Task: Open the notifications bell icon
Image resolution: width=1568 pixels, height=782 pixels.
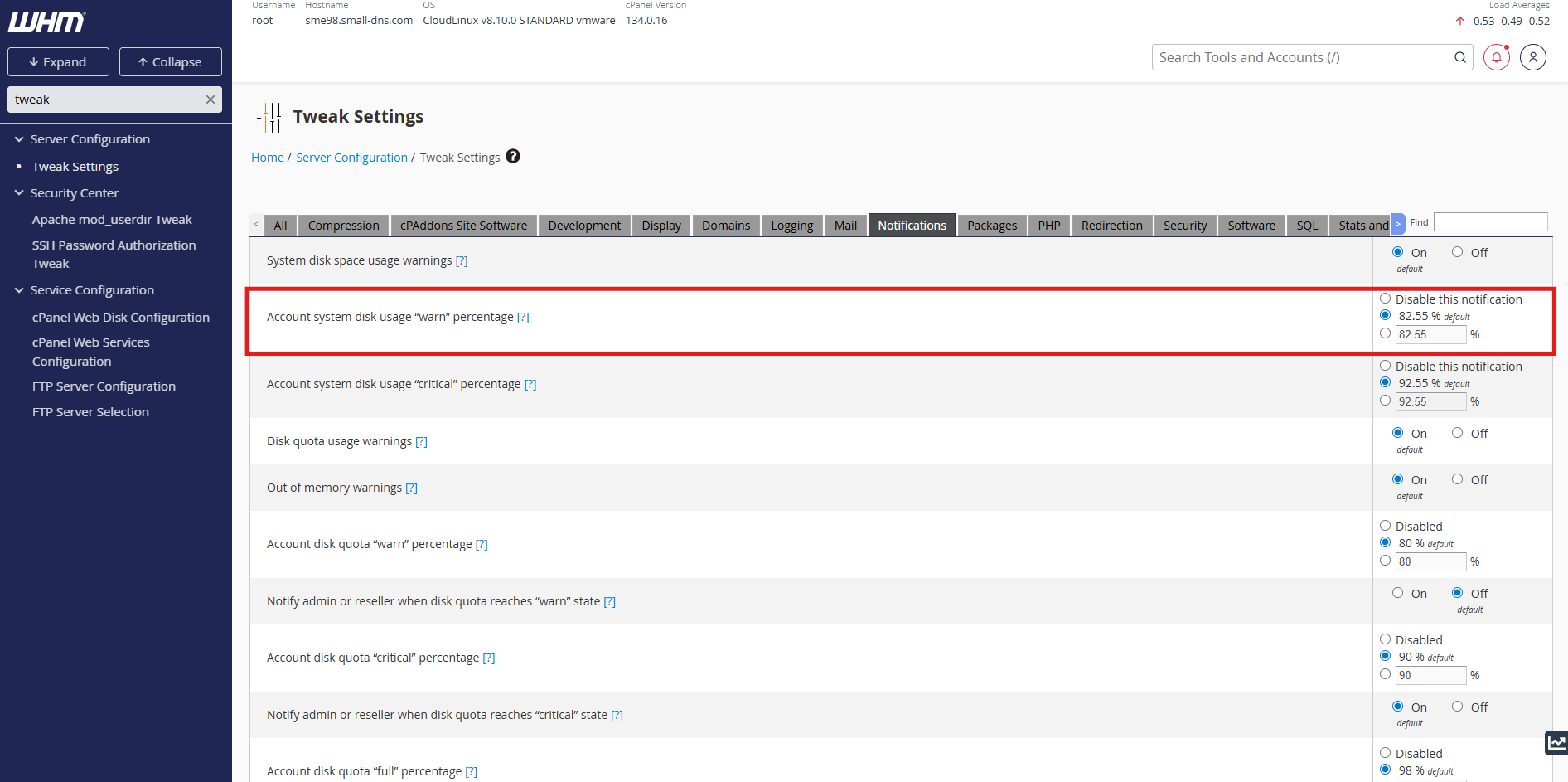Action: 1496,57
